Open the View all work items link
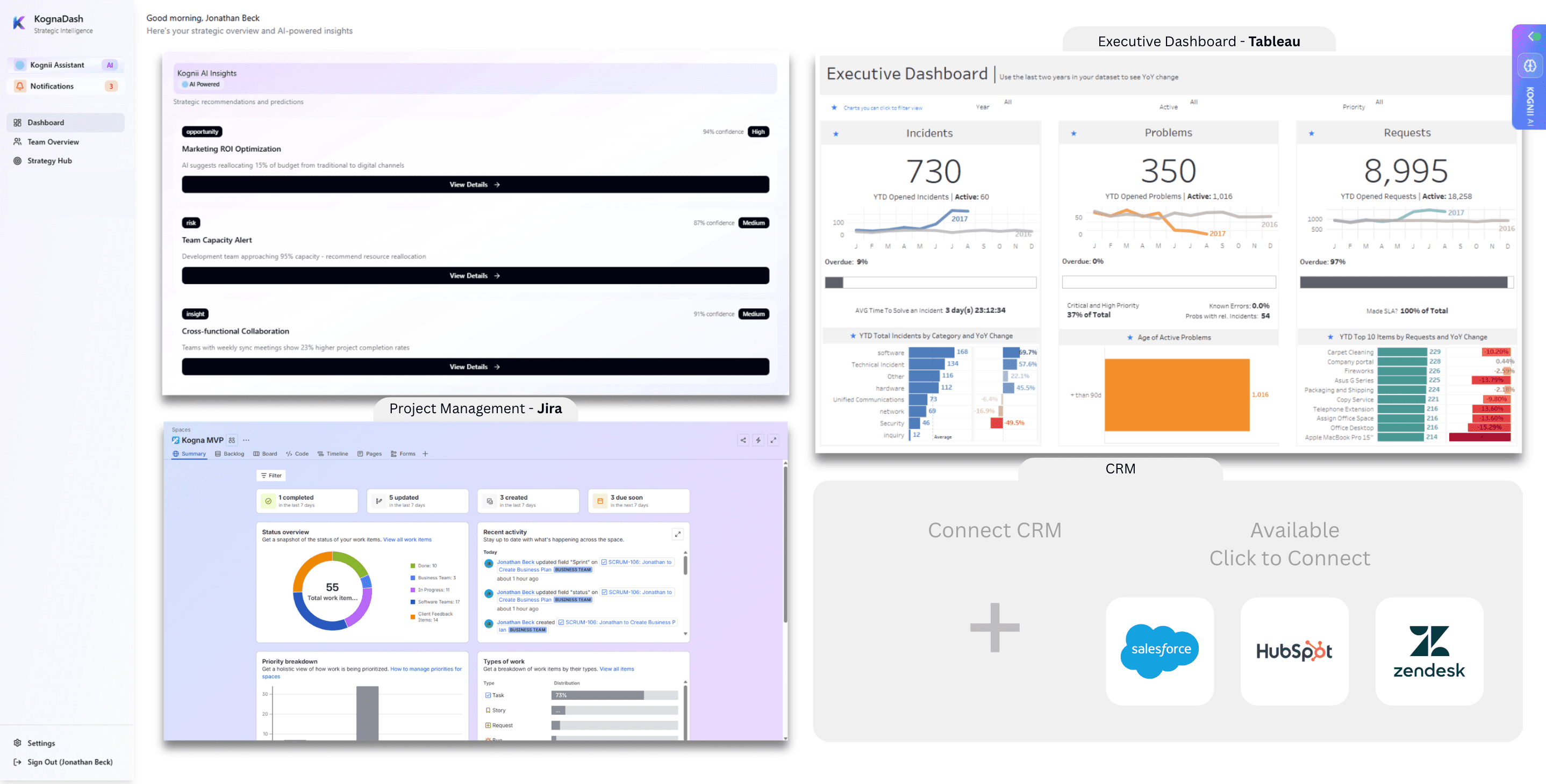The height and width of the screenshot is (784, 1546). tap(407, 540)
